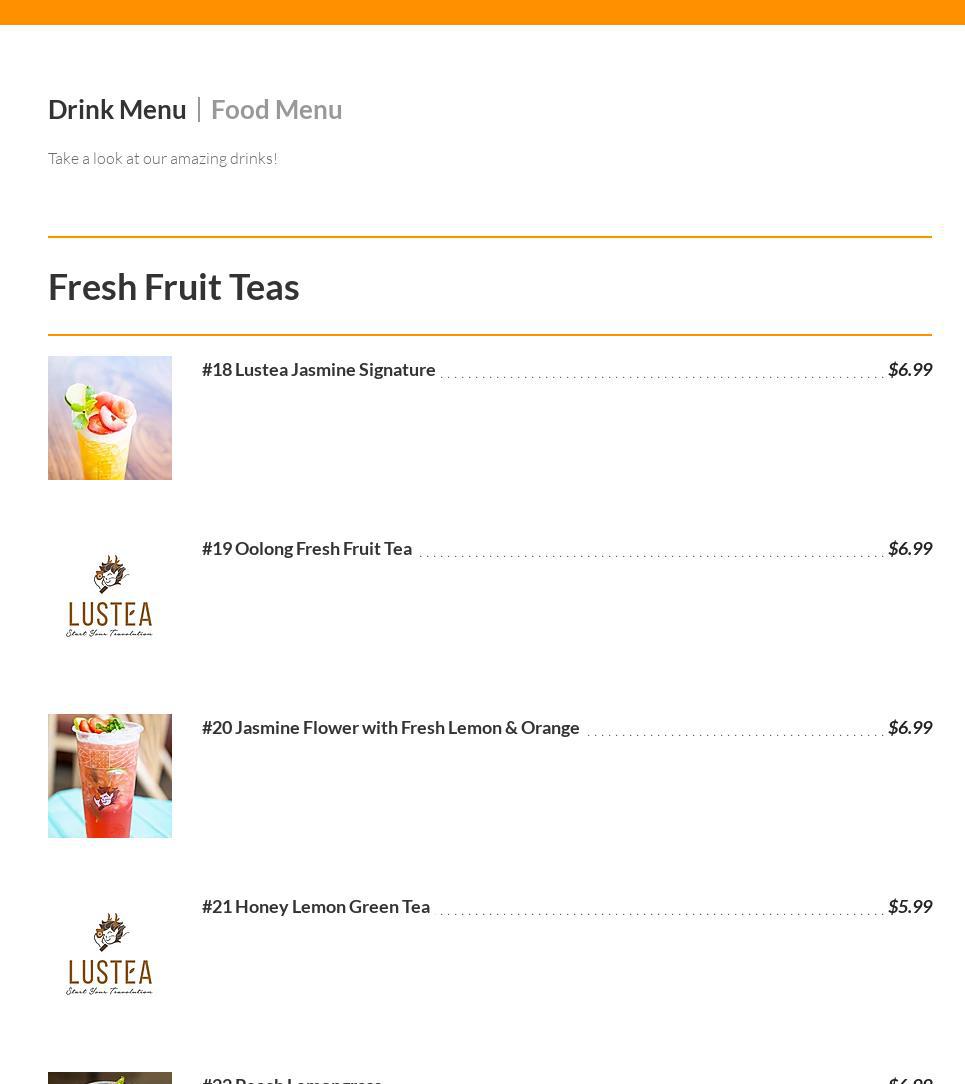Open #19 Oolong Fresh Fruit Tea
The image size is (965, 1084).
tap(306, 548)
